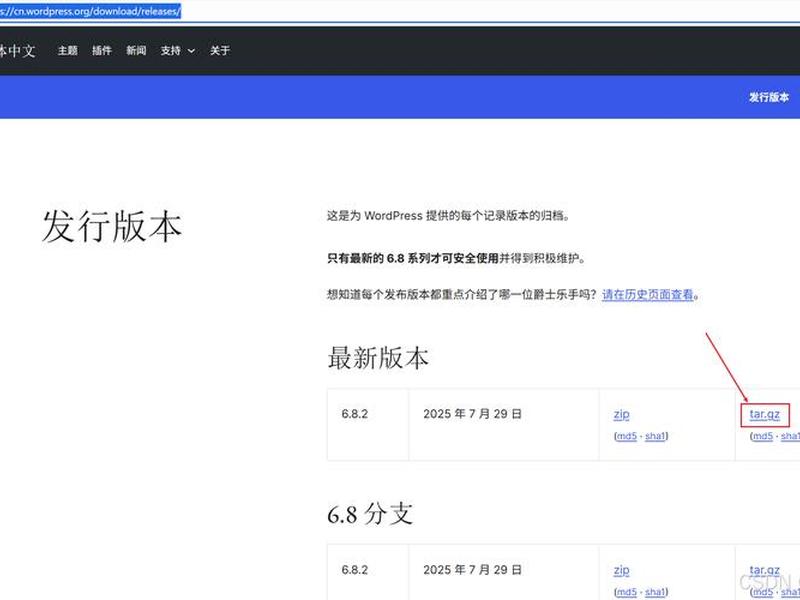
Task: Click the site name ending in 中文
Action: pos(17,51)
